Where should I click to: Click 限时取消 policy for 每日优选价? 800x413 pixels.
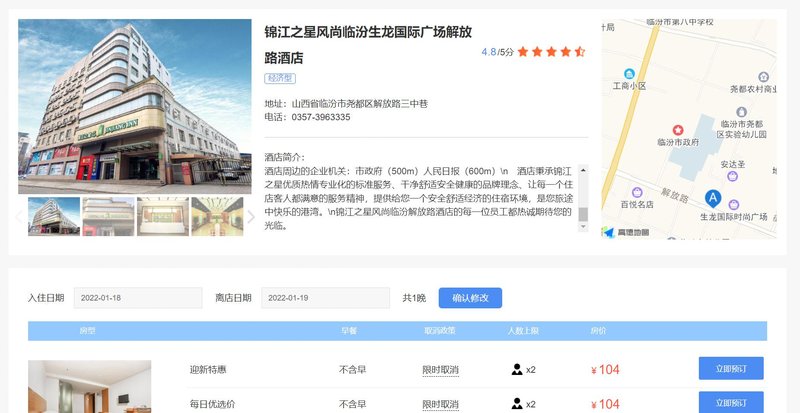point(440,404)
